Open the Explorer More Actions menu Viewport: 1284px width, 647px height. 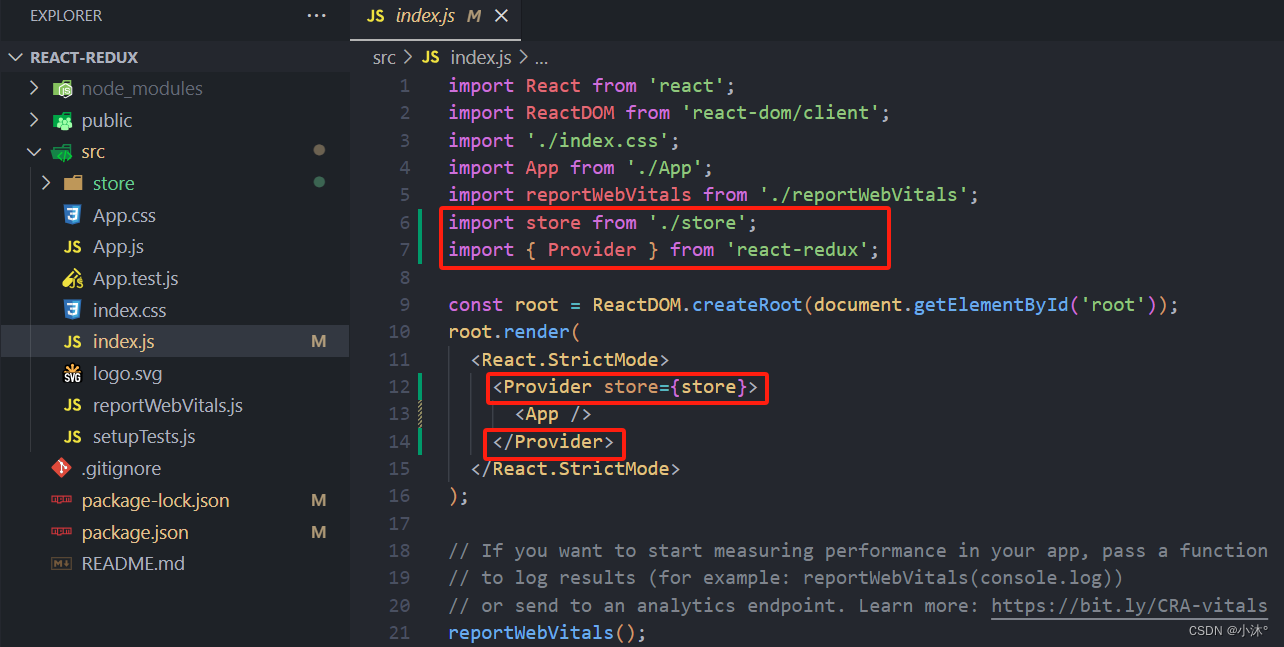click(316, 15)
